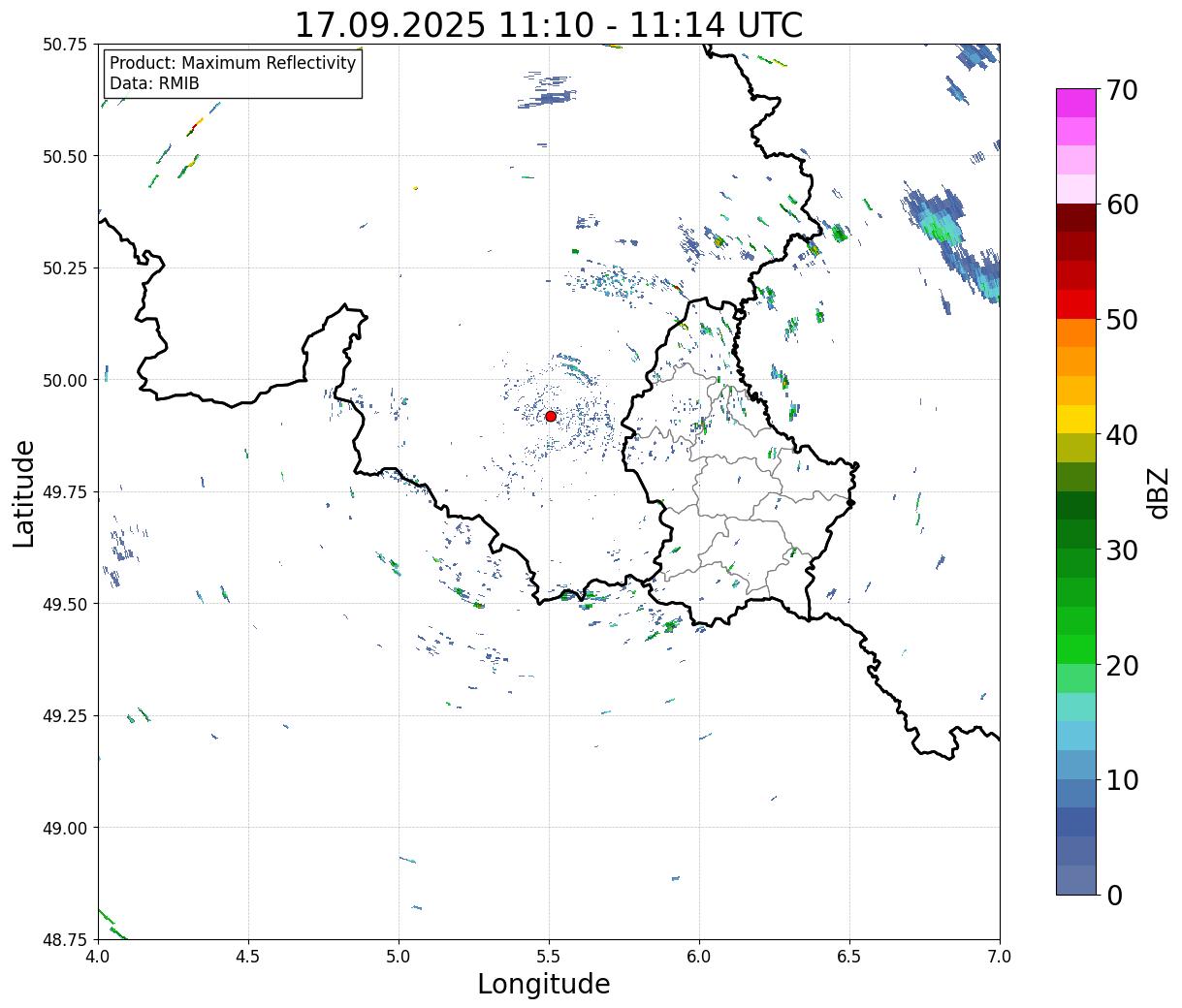
Task: Click the bright green swatch just above 20 dBZ
Action: pos(1076,648)
